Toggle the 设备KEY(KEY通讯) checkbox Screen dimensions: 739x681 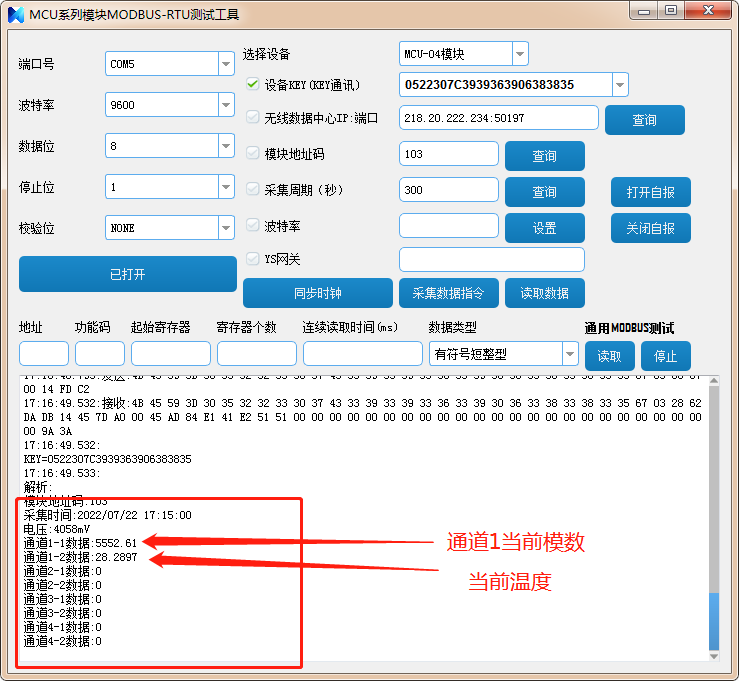click(253, 85)
